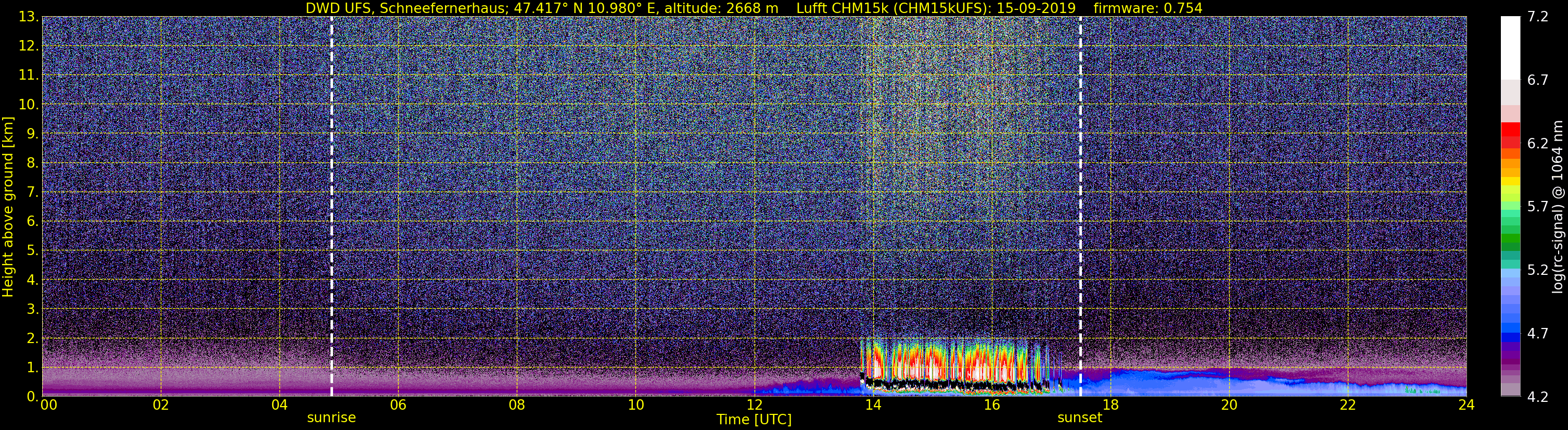Viewport: 1568px width, 430px height.
Task: Click the time axis tick 06
Action: pos(398,406)
